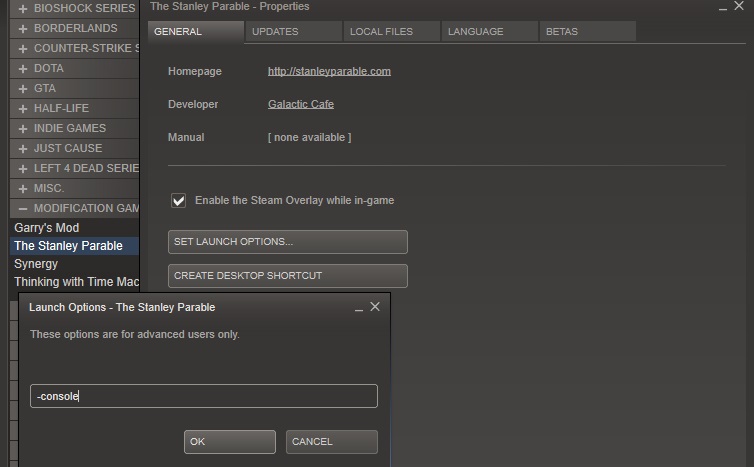Expand the GTA category
754x467 pixels.
[x=23, y=89]
